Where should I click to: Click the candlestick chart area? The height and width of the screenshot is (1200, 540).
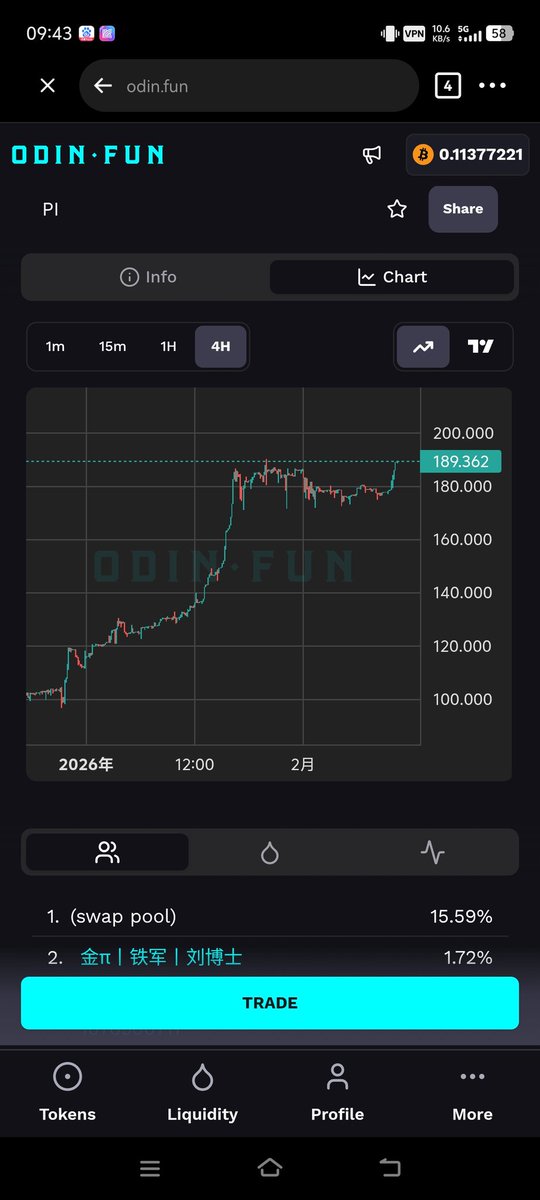224,567
